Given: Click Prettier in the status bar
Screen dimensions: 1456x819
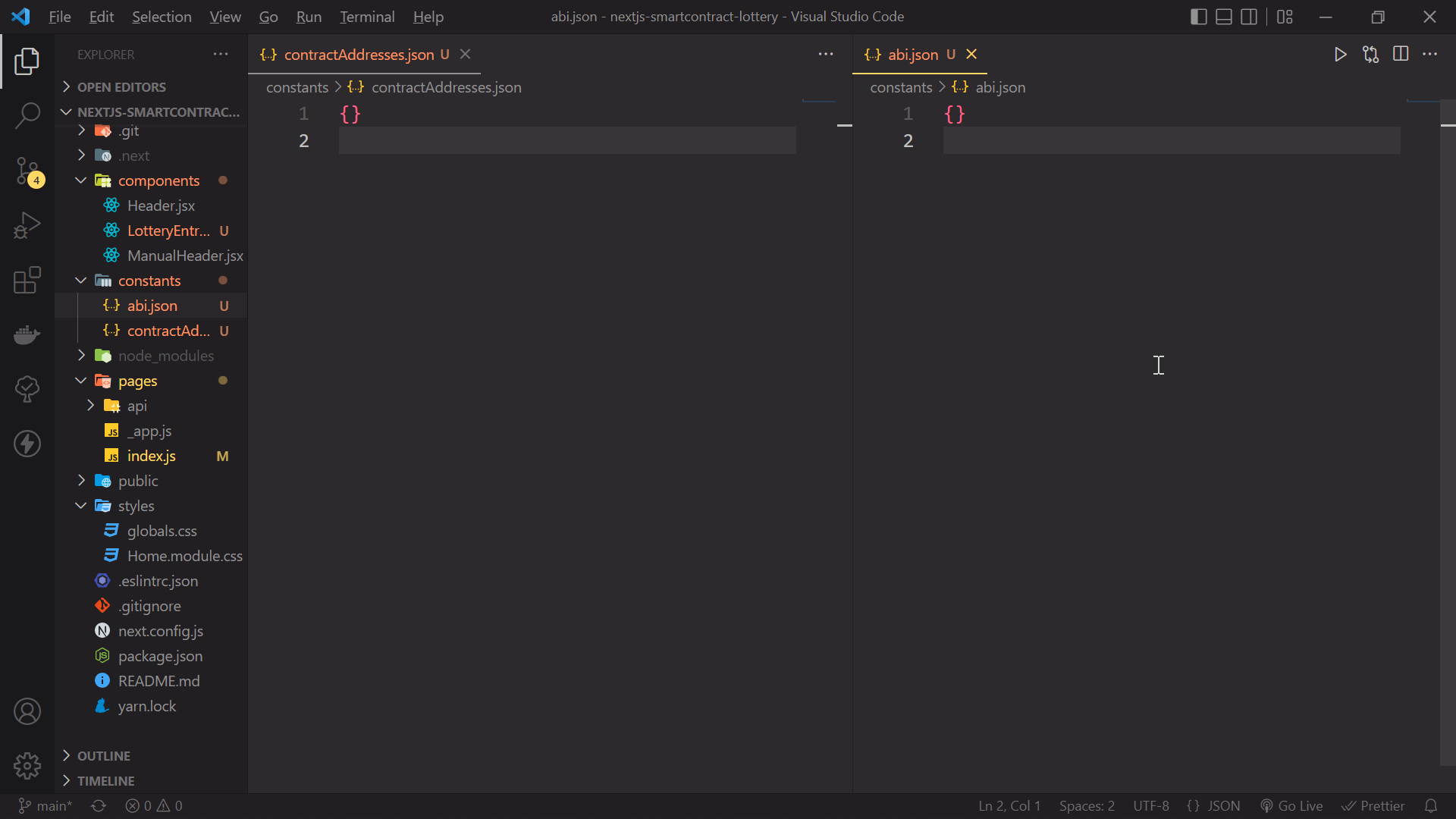Looking at the screenshot, I should click(1373, 806).
